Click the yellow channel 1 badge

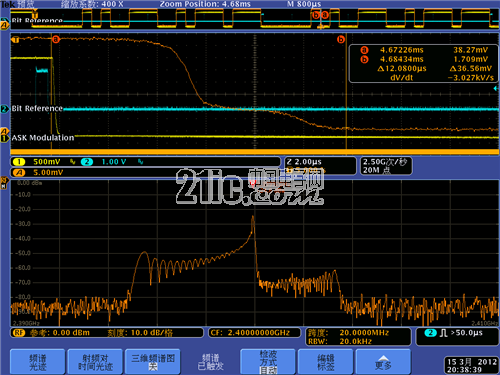(19, 162)
